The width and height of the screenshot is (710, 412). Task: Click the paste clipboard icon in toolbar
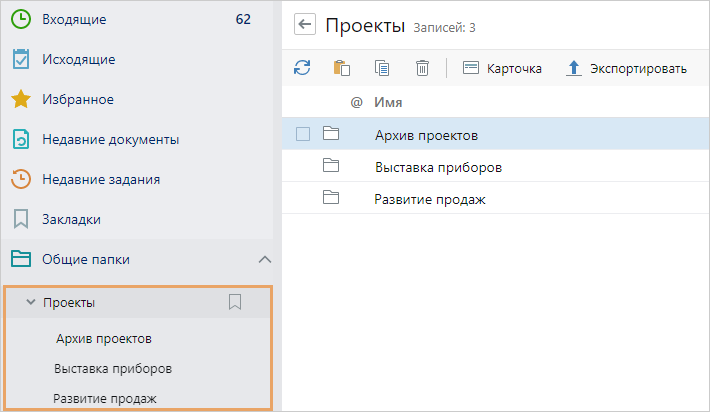pyautogui.click(x=341, y=68)
